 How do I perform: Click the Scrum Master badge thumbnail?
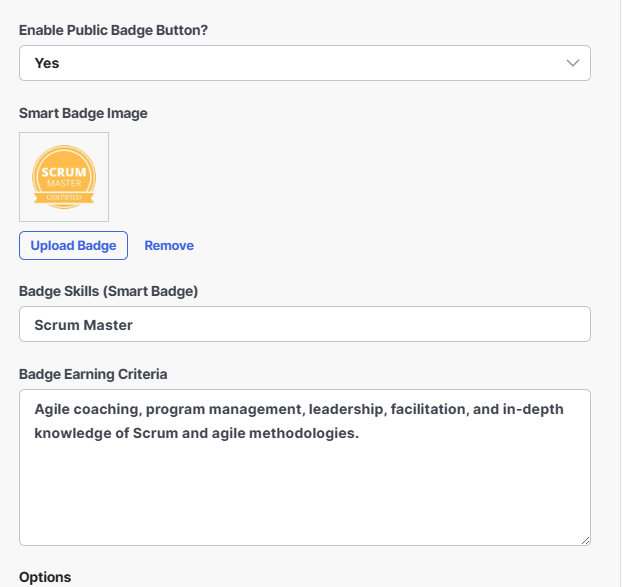pyautogui.click(x=64, y=177)
